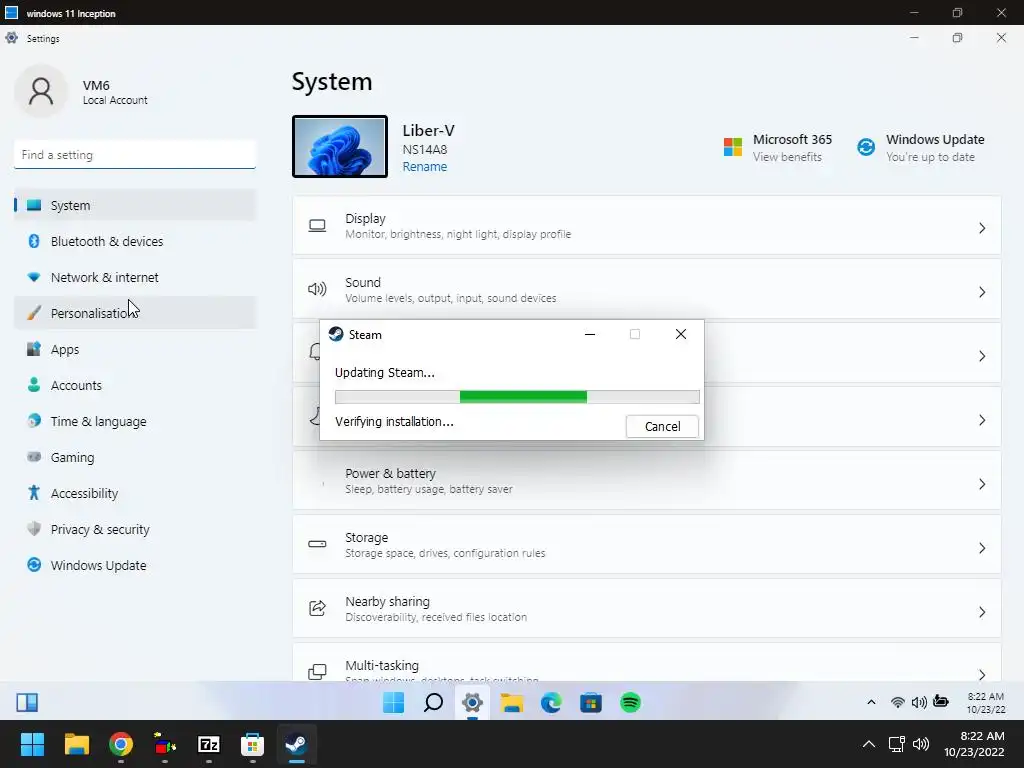Viewport: 1024px width, 768px height.
Task: Open the Power & battery row
Action: (x=647, y=481)
